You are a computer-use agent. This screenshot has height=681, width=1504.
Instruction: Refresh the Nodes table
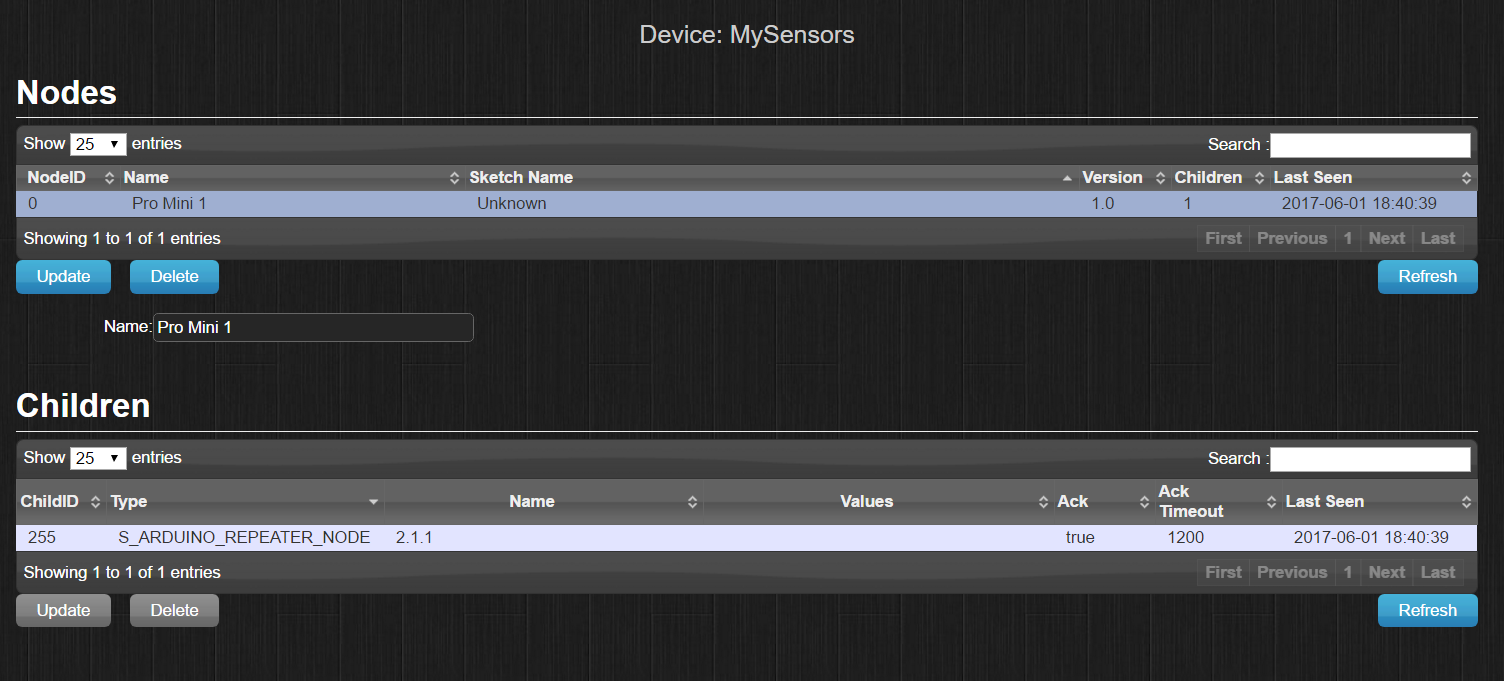(x=1427, y=277)
